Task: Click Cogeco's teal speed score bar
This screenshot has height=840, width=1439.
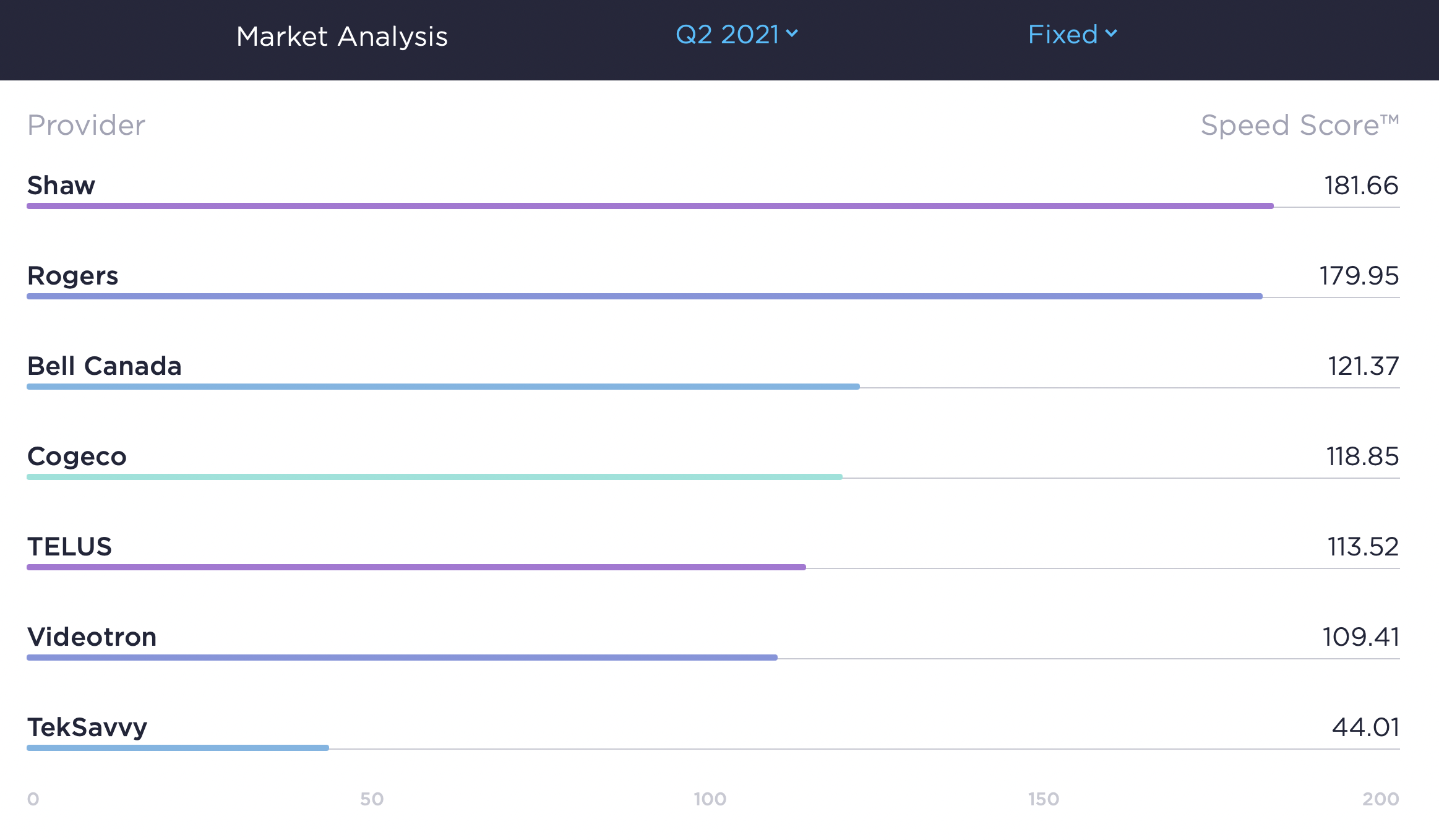Action: [x=434, y=477]
